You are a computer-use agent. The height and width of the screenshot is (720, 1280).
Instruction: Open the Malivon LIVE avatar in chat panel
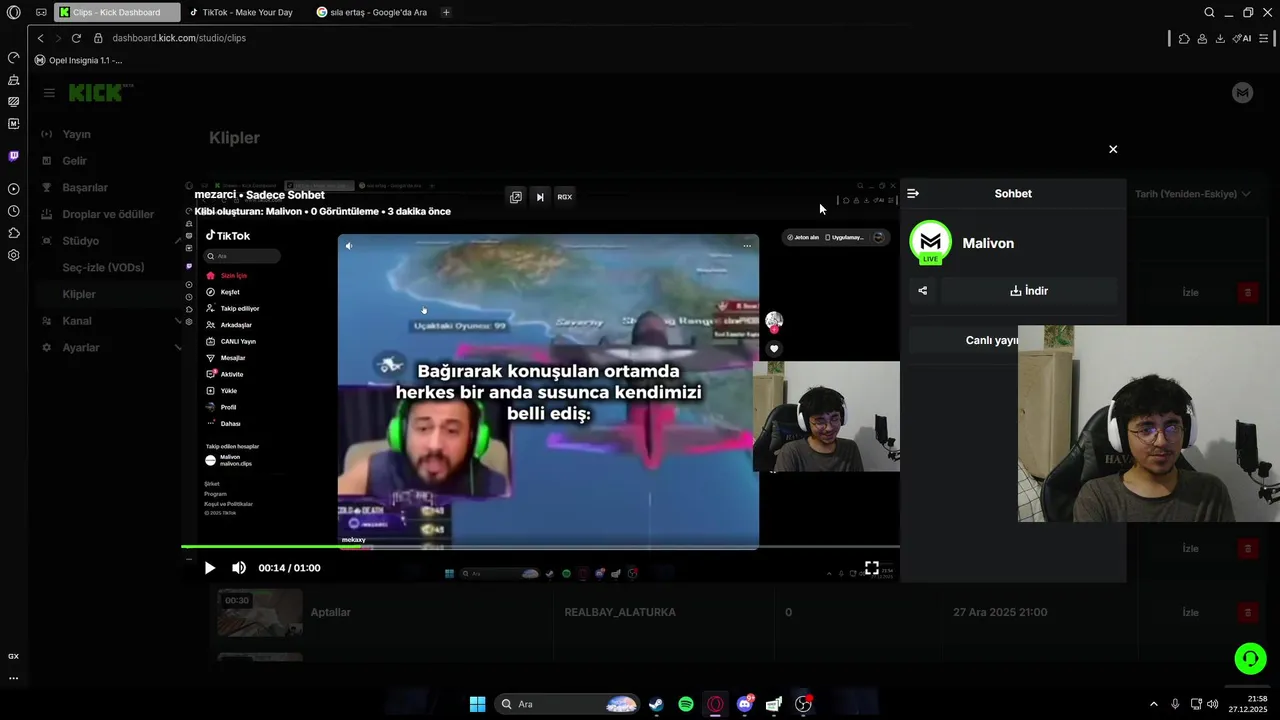click(930, 243)
